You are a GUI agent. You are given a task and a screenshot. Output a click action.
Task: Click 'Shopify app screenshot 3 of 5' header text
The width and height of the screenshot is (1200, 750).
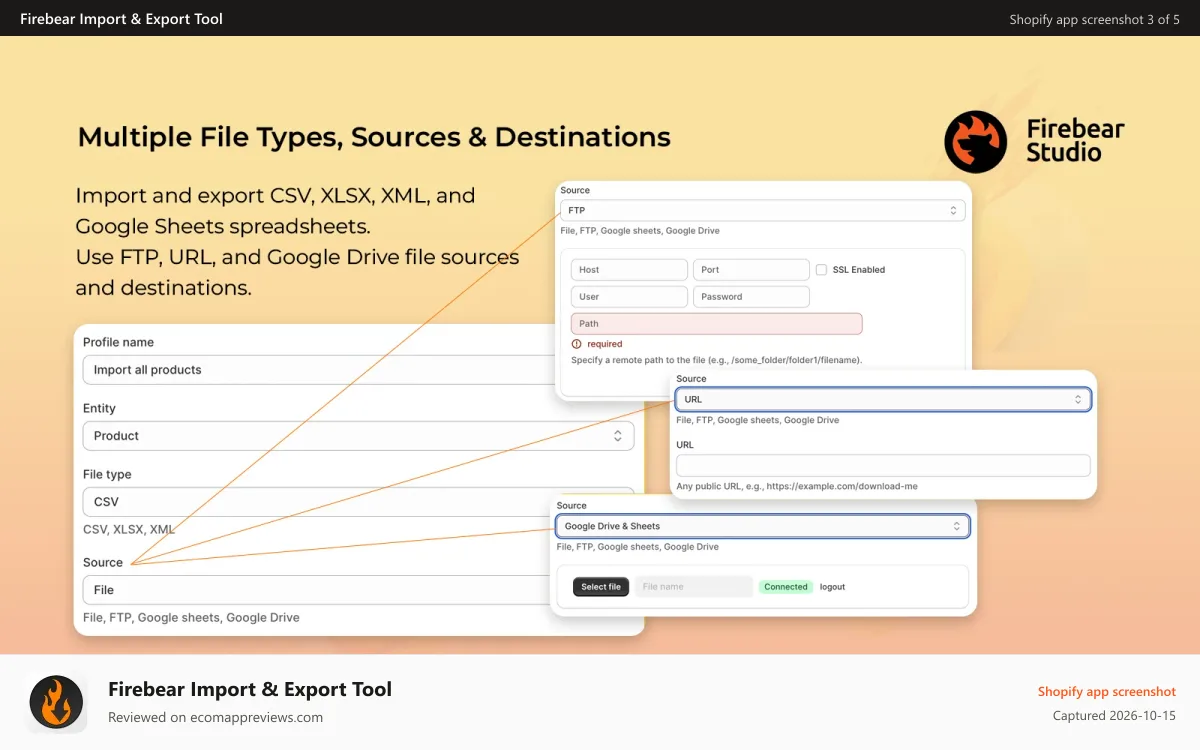(x=1094, y=19)
